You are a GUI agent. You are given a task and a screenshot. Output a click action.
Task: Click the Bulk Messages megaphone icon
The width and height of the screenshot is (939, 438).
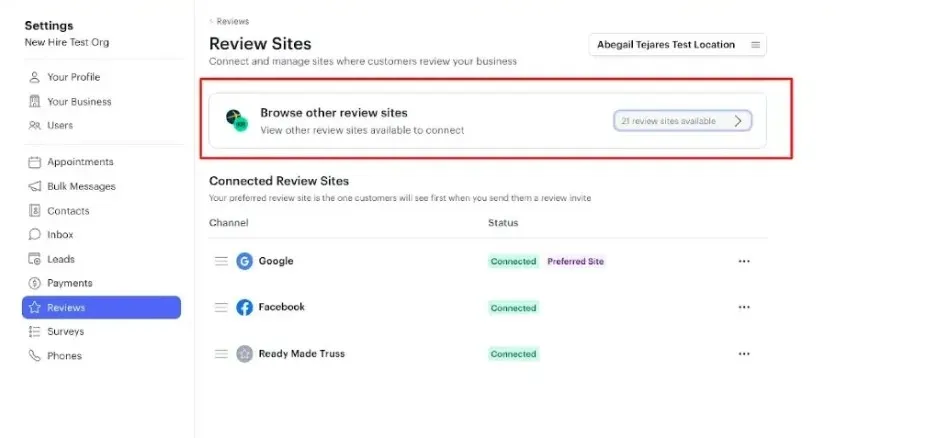tap(35, 186)
